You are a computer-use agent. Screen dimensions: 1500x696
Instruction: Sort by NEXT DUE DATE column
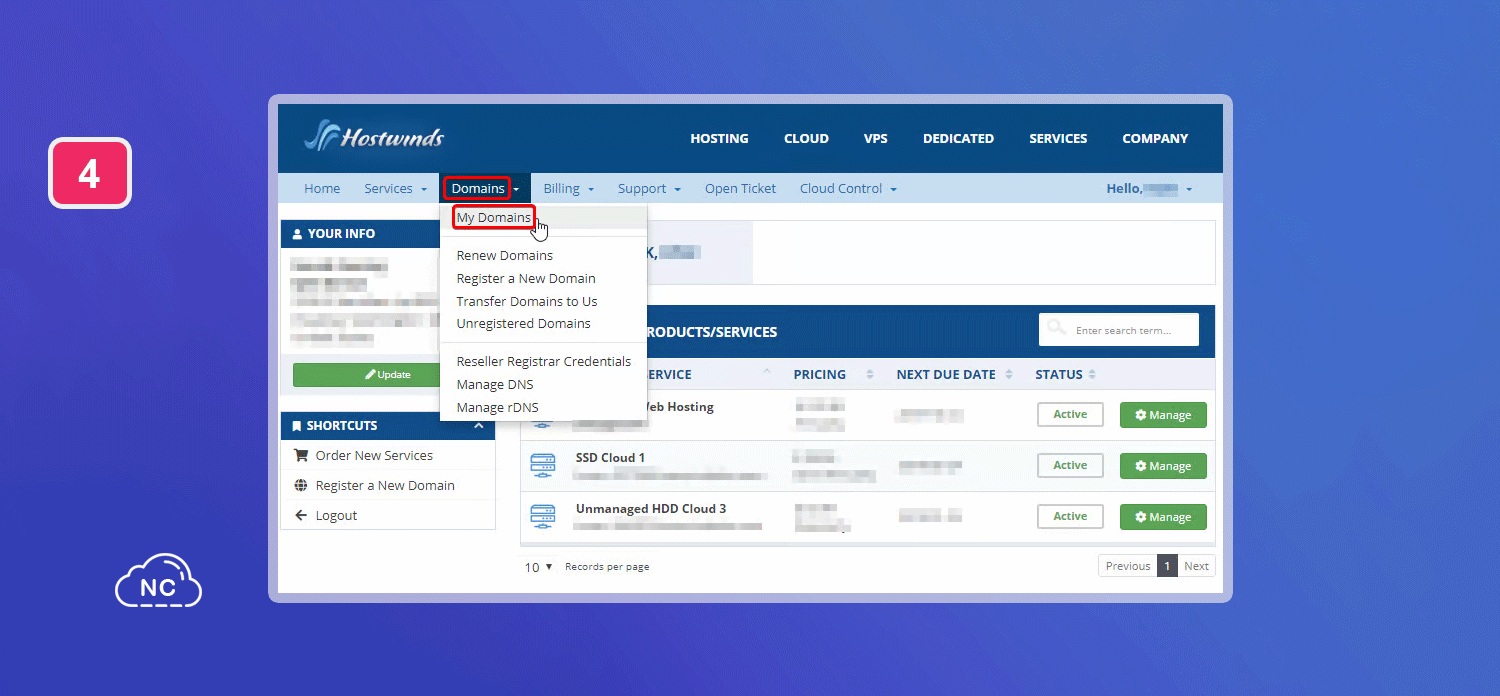(955, 374)
